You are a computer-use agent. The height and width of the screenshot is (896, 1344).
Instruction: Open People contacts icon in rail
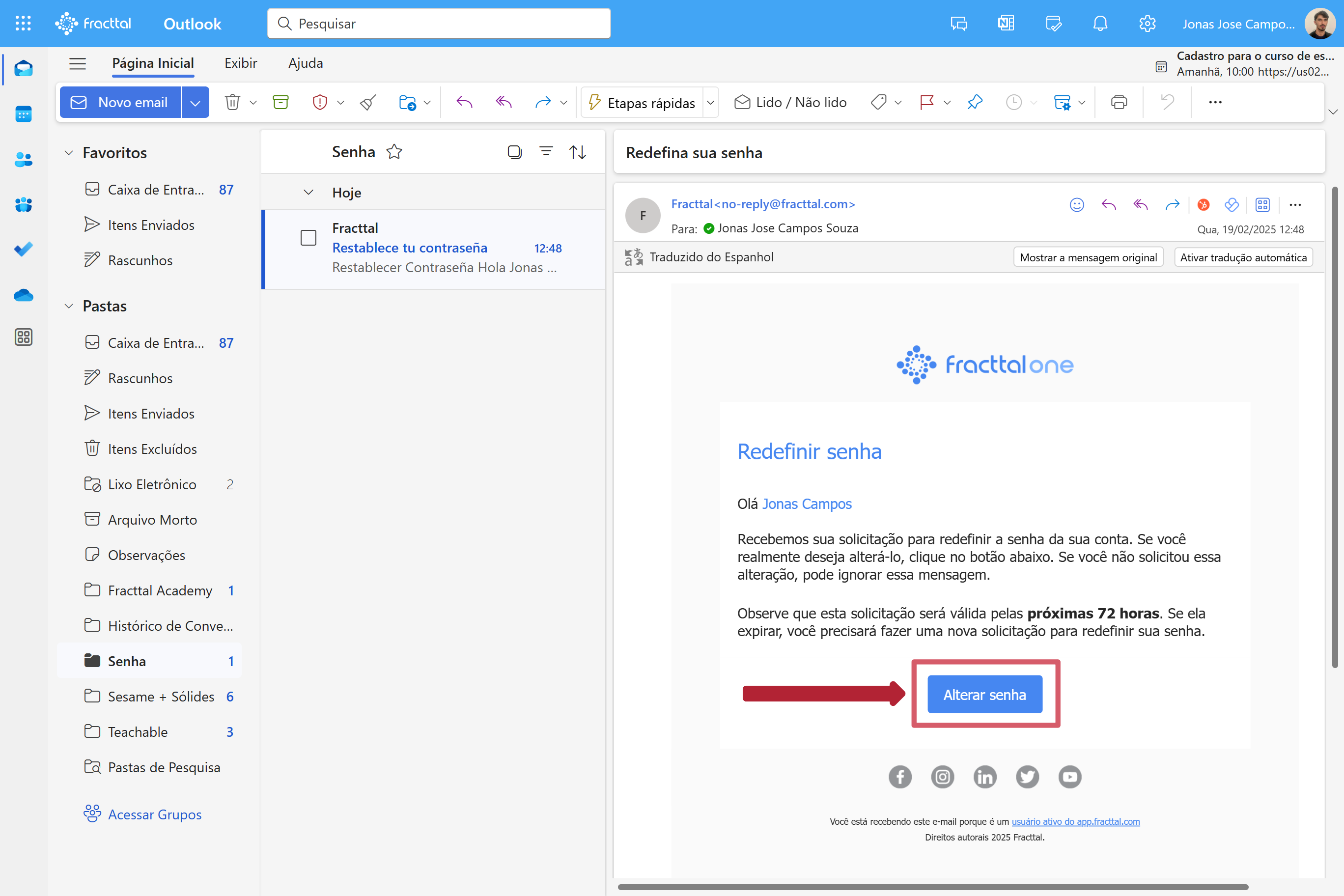24,159
